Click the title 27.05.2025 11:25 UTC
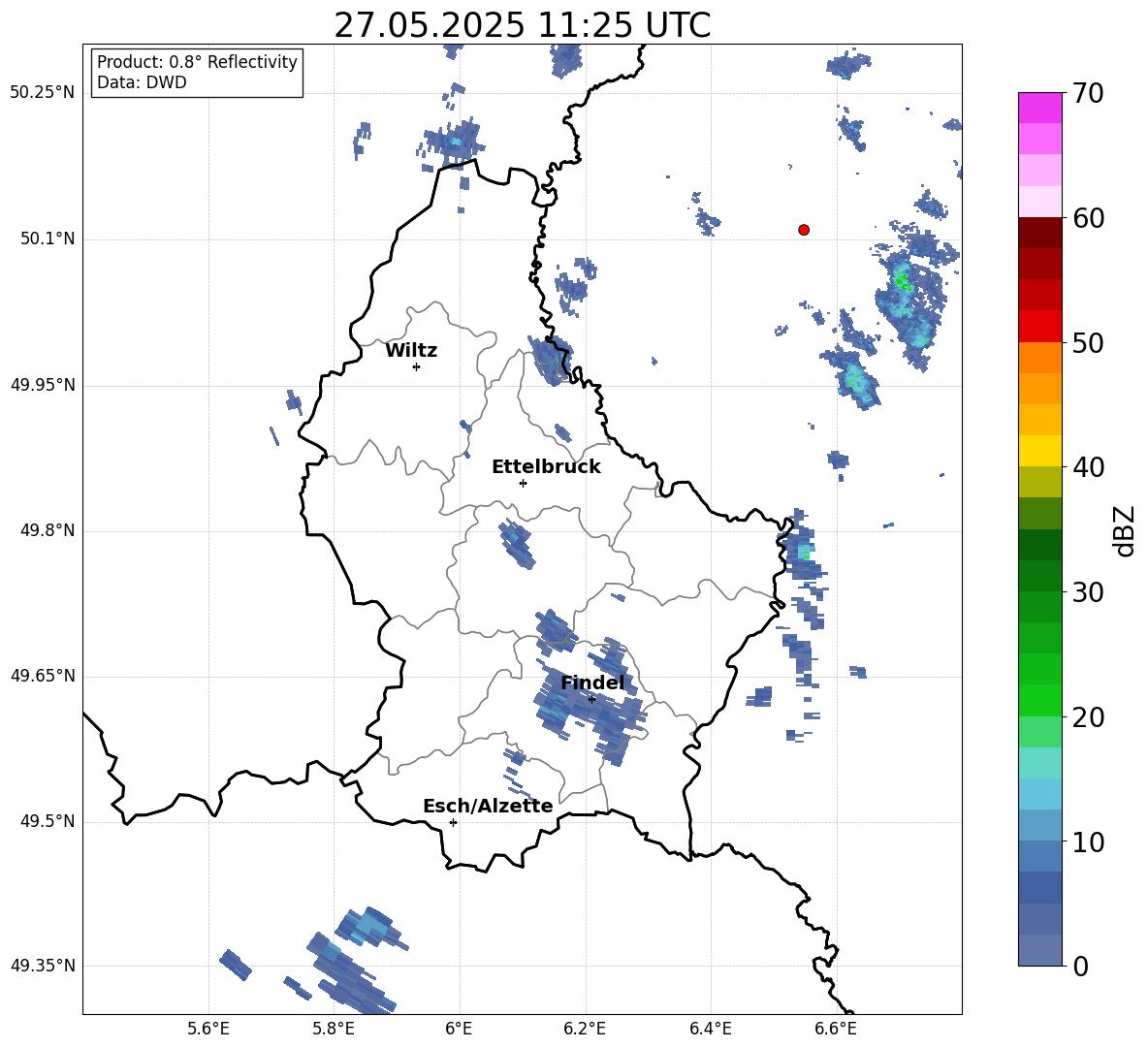 tap(522, 25)
